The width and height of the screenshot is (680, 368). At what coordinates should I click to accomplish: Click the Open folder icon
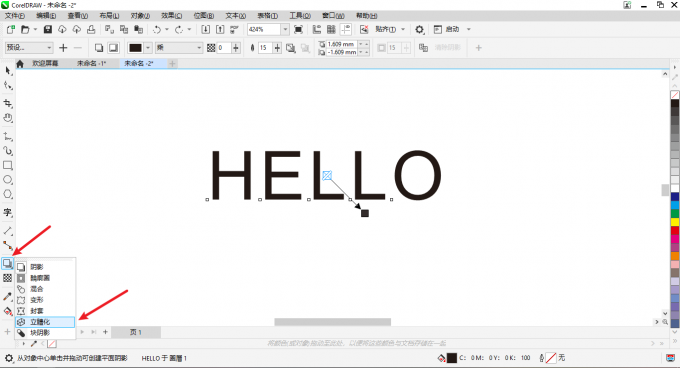25,29
